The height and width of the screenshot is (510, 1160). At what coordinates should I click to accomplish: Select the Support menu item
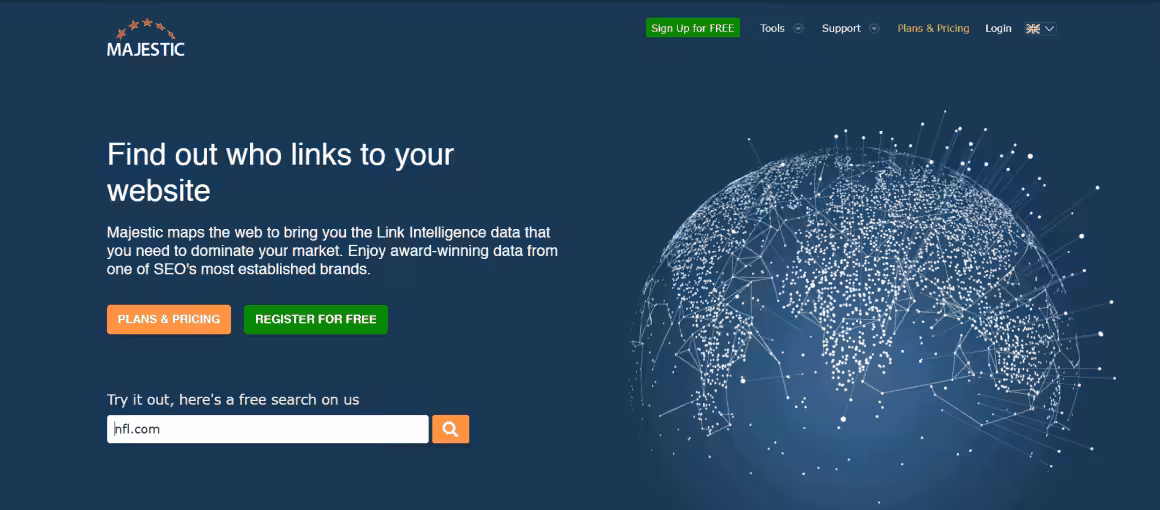coord(841,29)
